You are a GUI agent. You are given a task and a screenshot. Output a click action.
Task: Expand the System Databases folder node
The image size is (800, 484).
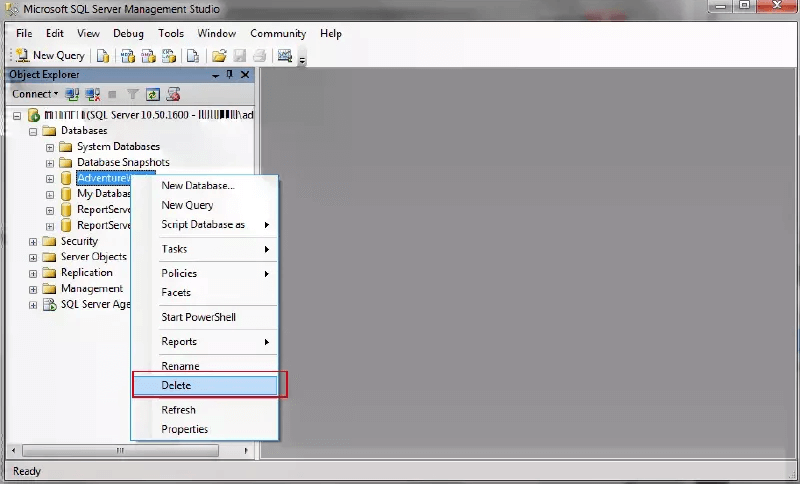[x=50, y=147]
